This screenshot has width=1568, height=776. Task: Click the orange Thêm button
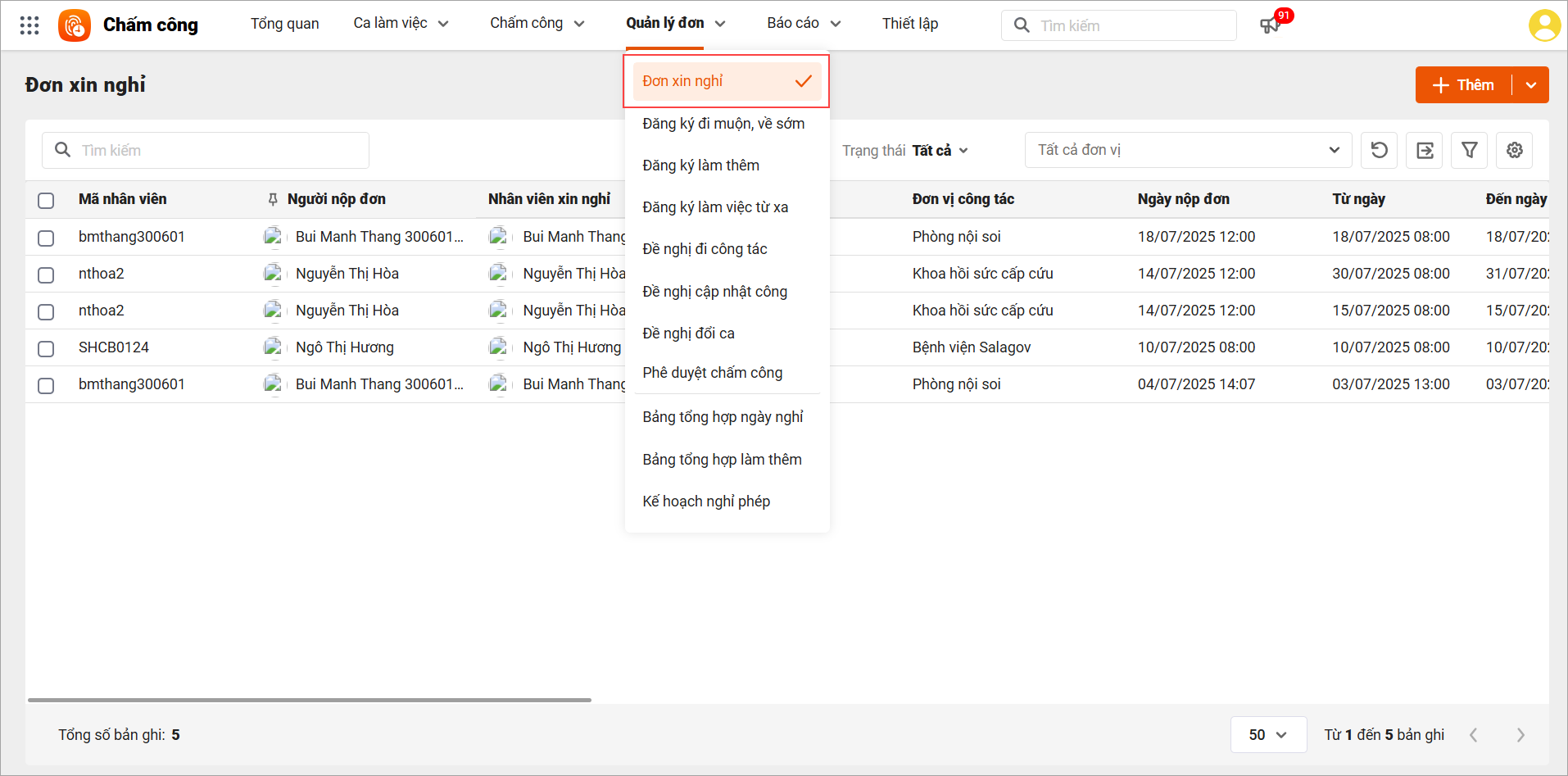coord(1463,85)
